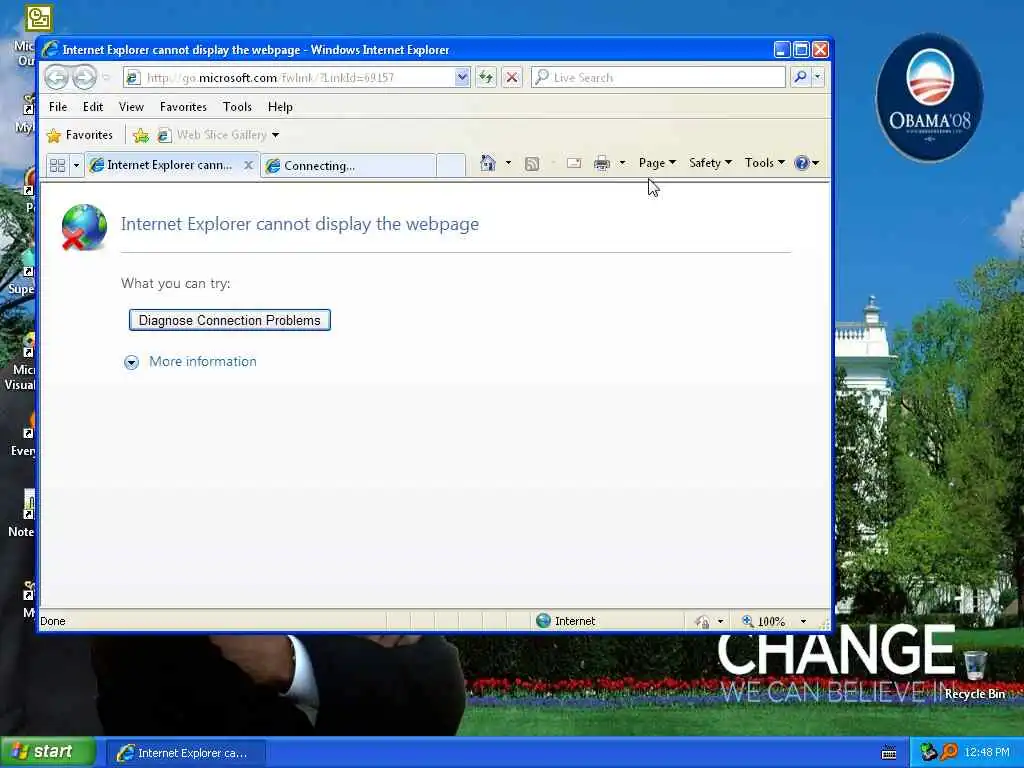The width and height of the screenshot is (1024, 768).
Task: Close the 'Internet Explorer cann...' tab
Action: (x=248, y=165)
